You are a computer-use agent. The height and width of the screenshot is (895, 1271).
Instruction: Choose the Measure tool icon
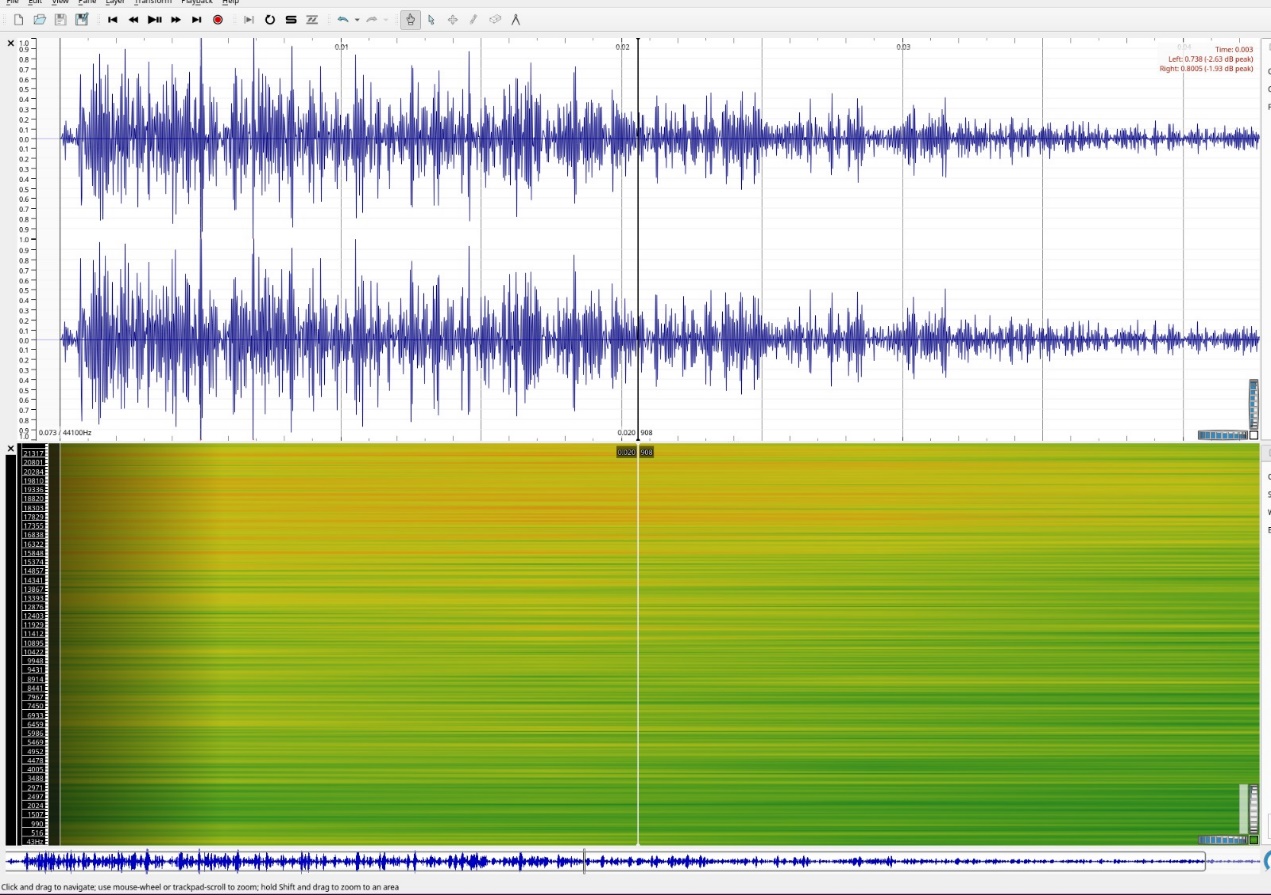pos(516,20)
